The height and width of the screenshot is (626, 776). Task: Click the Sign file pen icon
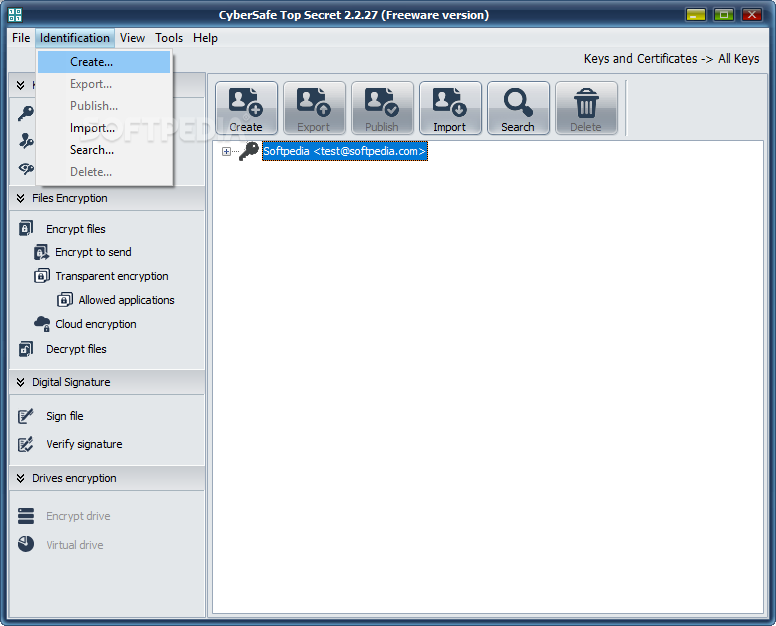[x=26, y=416]
